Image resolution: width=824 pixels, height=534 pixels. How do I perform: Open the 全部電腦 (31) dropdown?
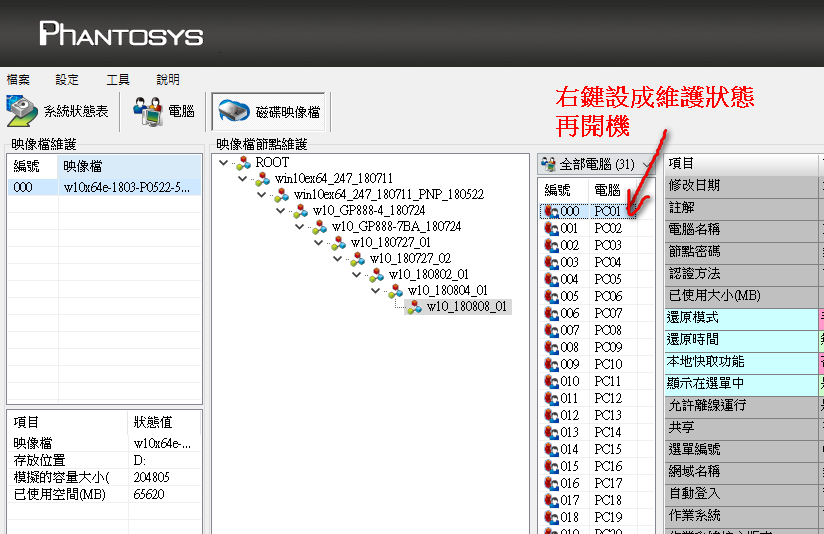coord(596,165)
